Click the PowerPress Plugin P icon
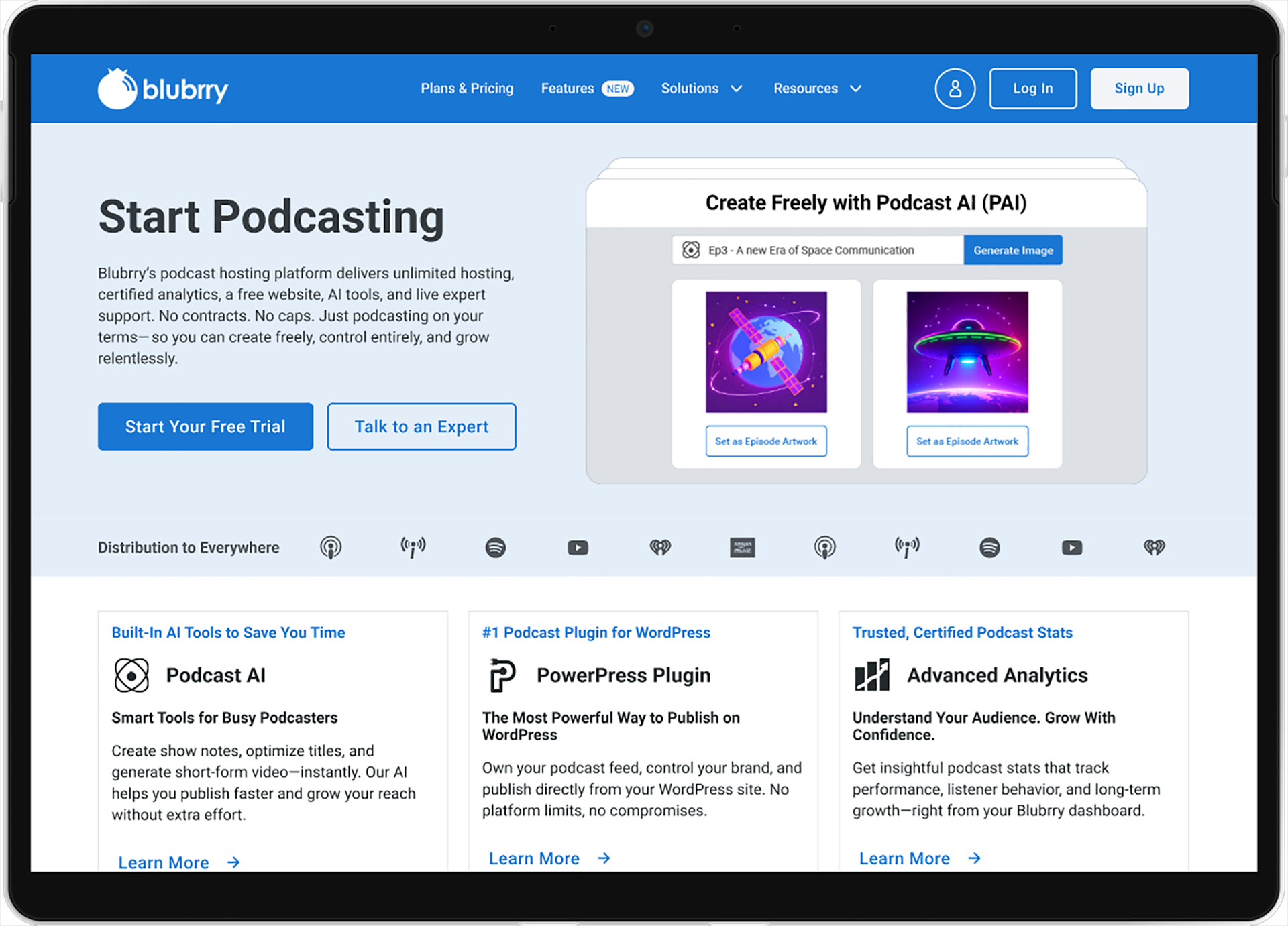The height and width of the screenshot is (926, 1288). [502, 675]
